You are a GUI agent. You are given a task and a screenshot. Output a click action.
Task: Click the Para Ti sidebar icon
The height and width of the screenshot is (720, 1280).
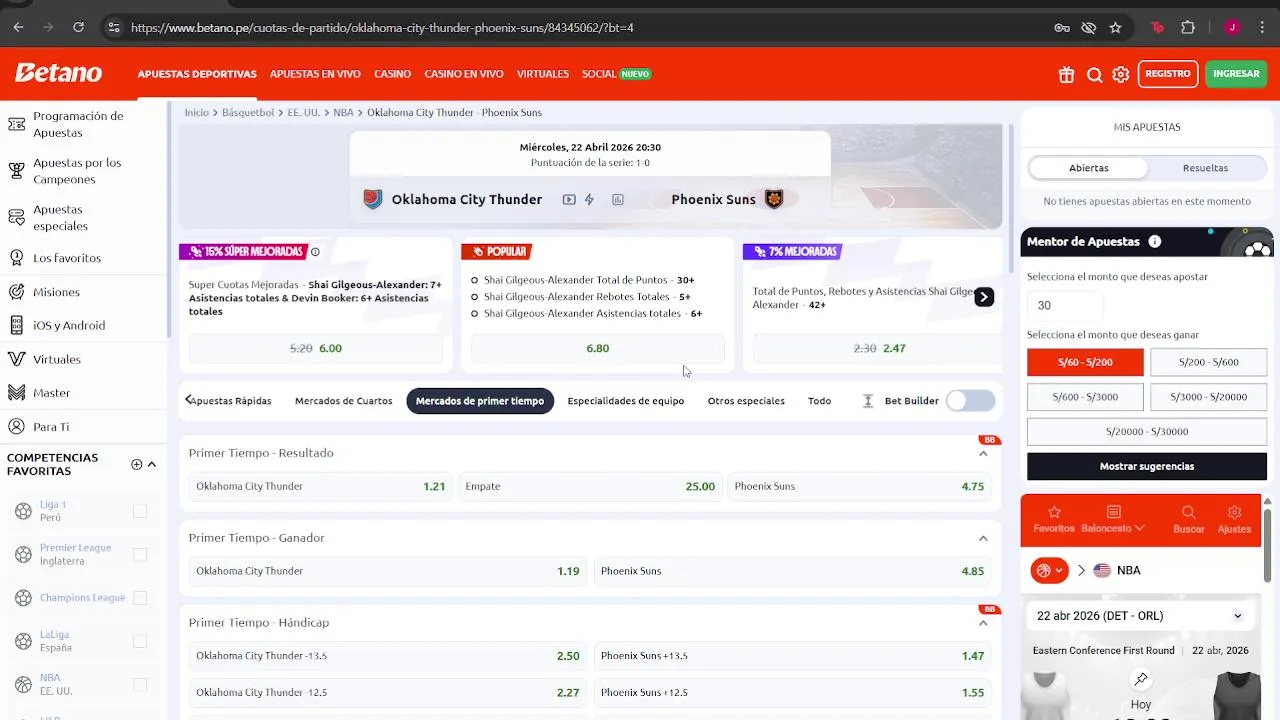point(16,426)
